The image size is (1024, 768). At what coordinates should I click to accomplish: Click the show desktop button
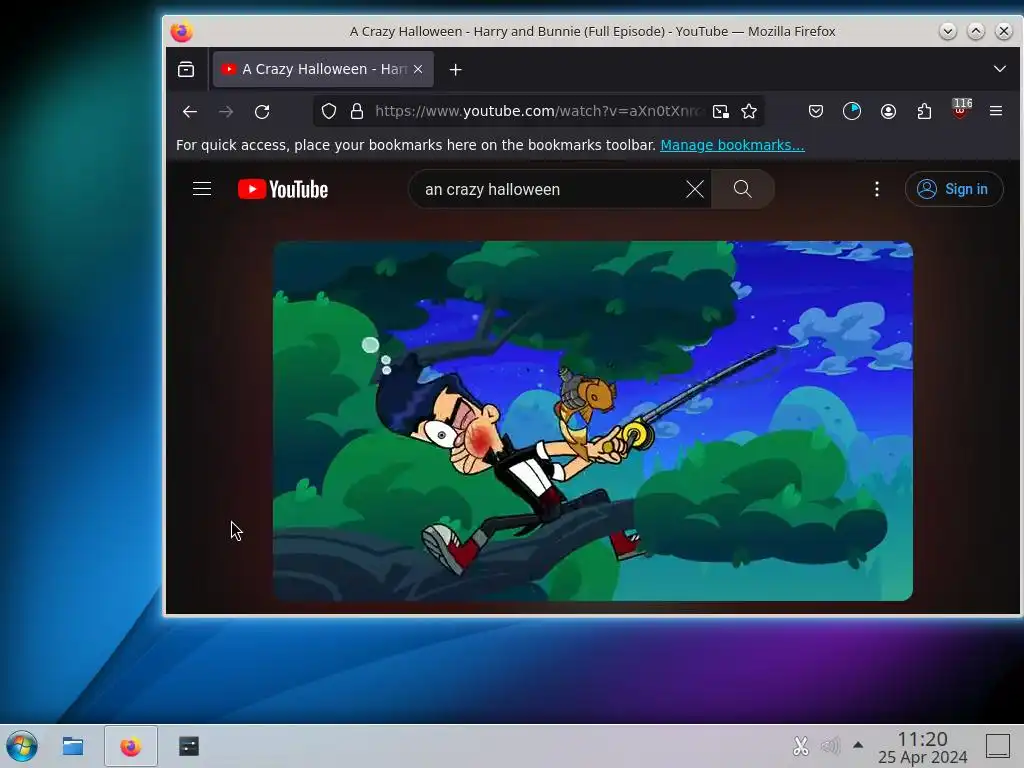point(998,746)
